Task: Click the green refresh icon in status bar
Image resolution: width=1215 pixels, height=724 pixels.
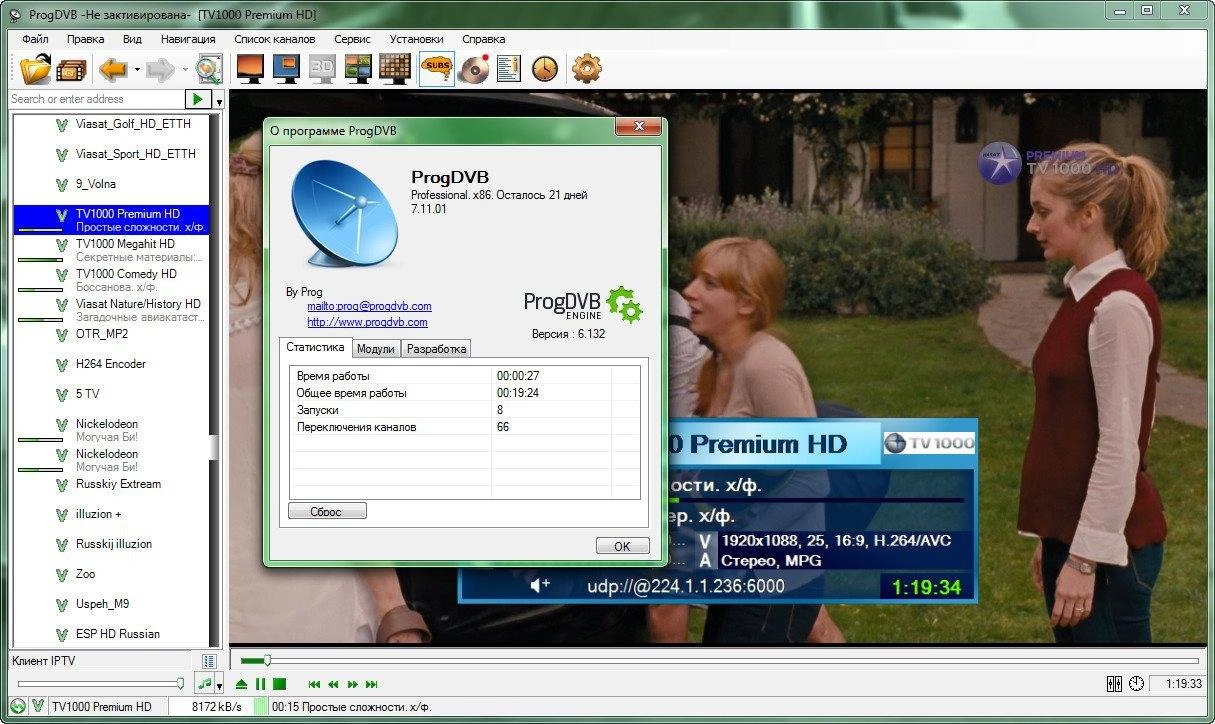Action: click(18, 707)
